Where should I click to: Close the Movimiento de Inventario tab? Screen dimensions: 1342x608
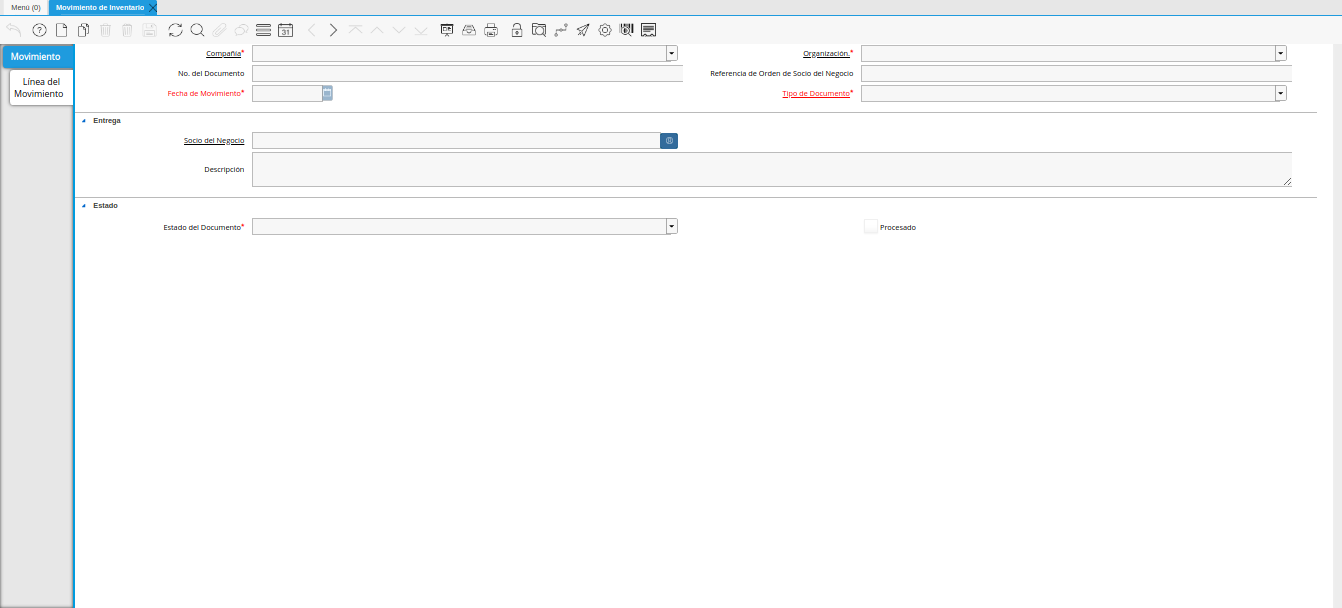(x=153, y=7)
